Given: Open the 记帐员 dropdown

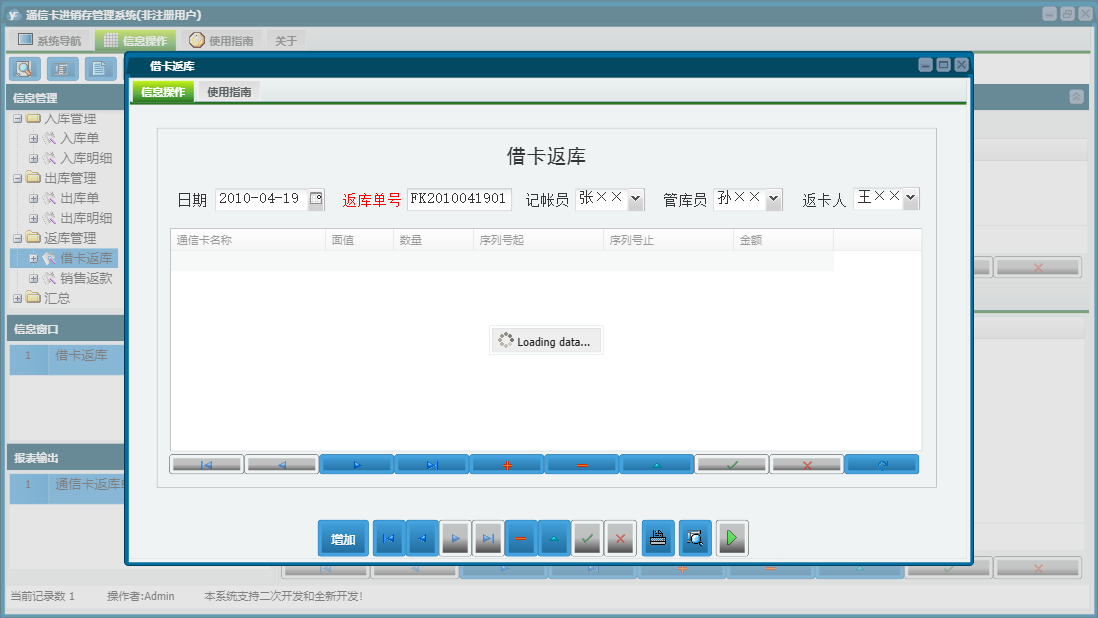Looking at the screenshot, I should (x=635, y=199).
